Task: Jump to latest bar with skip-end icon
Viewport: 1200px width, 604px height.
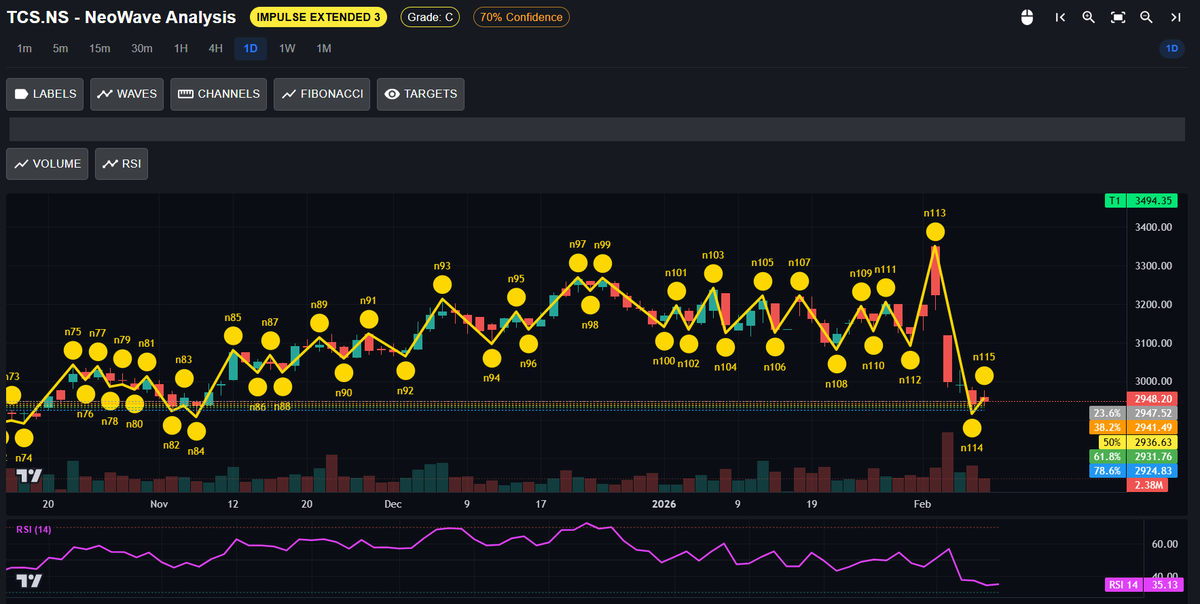Action: (x=1175, y=17)
